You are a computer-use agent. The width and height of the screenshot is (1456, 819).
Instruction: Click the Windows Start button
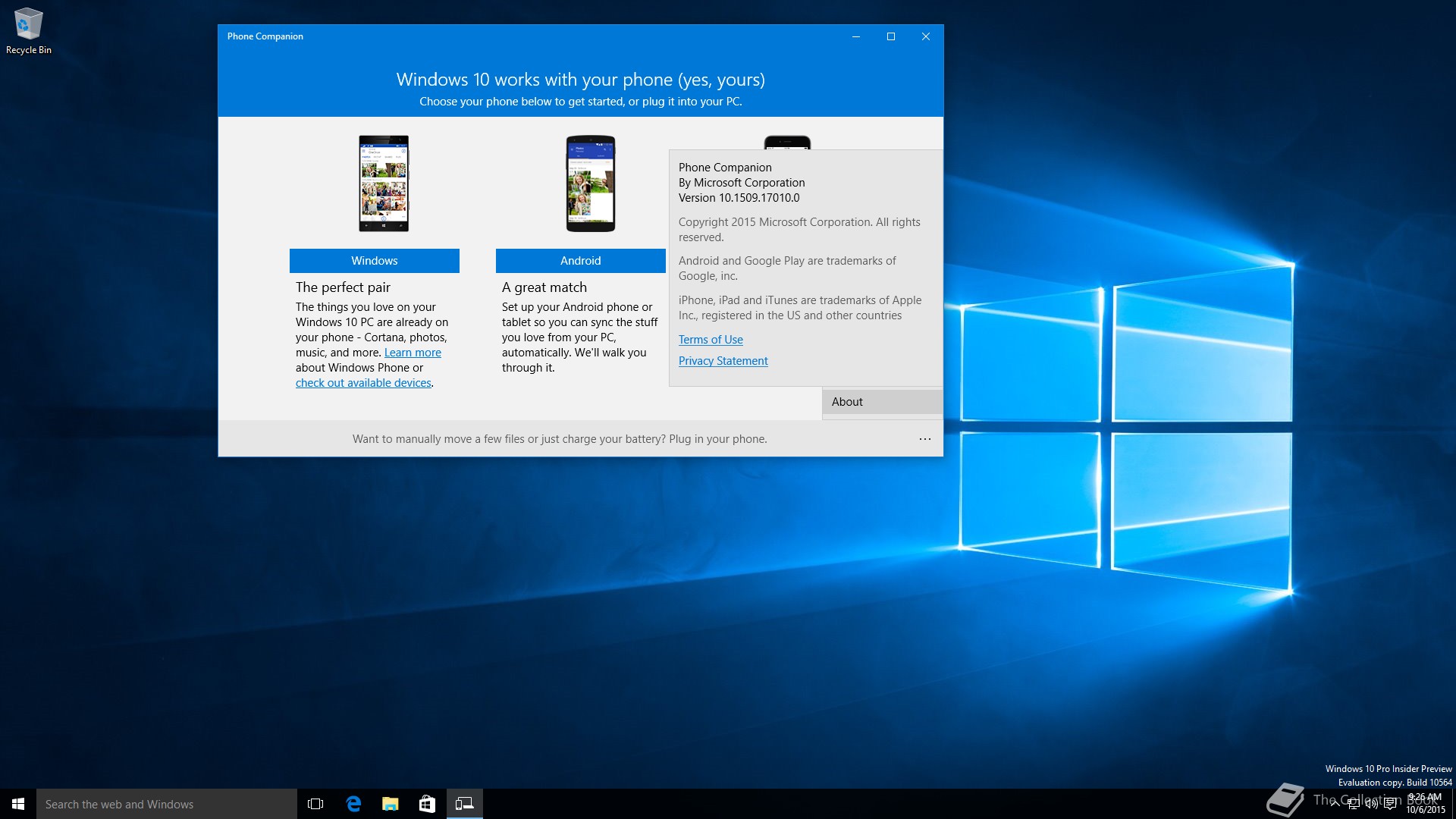pyautogui.click(x=18, y=804)
